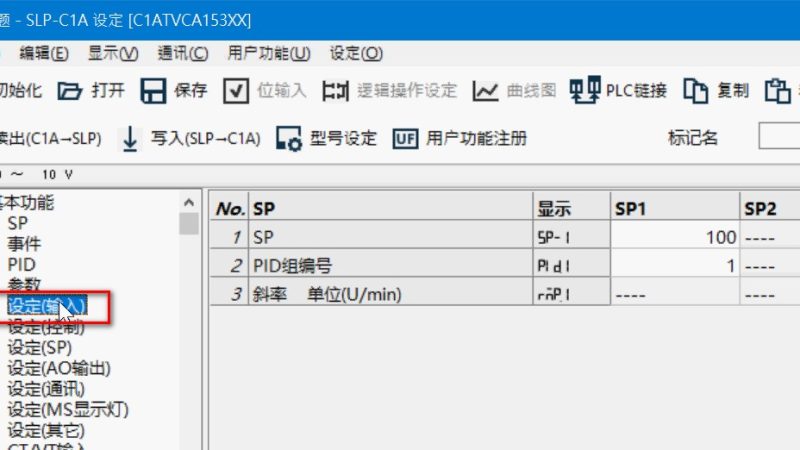Select 设定(AO输出) in the tree
The height and width of the screenshot is (450, 800).
(58, 368)
